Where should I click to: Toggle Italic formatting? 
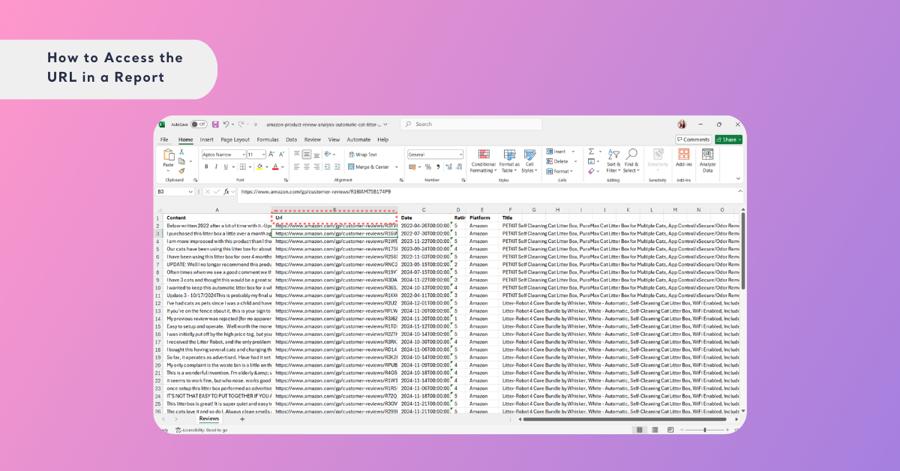coord(216,167)
